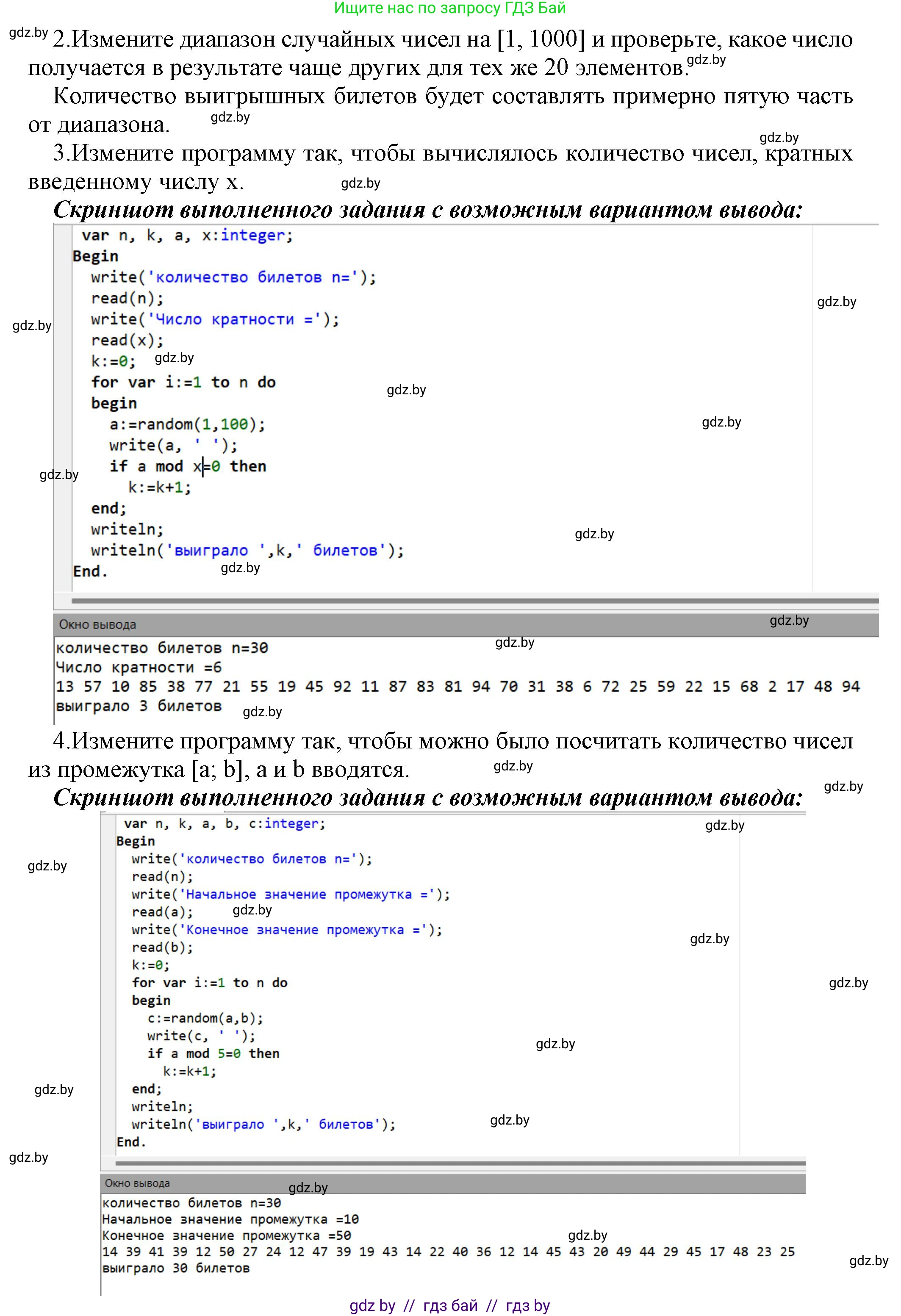Click the 'var n, k, a, b, c:integer;' line
Screen dimensions: 901x1316
tap(224, 824)
